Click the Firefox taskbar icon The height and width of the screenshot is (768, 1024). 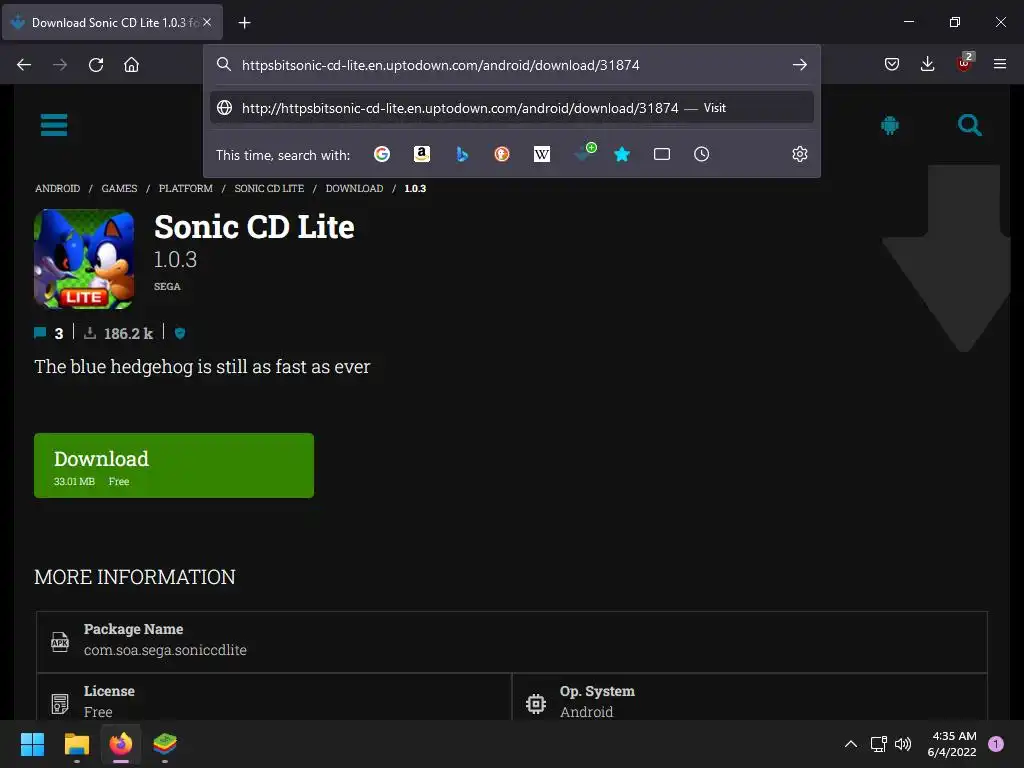[x=121, y=744]
